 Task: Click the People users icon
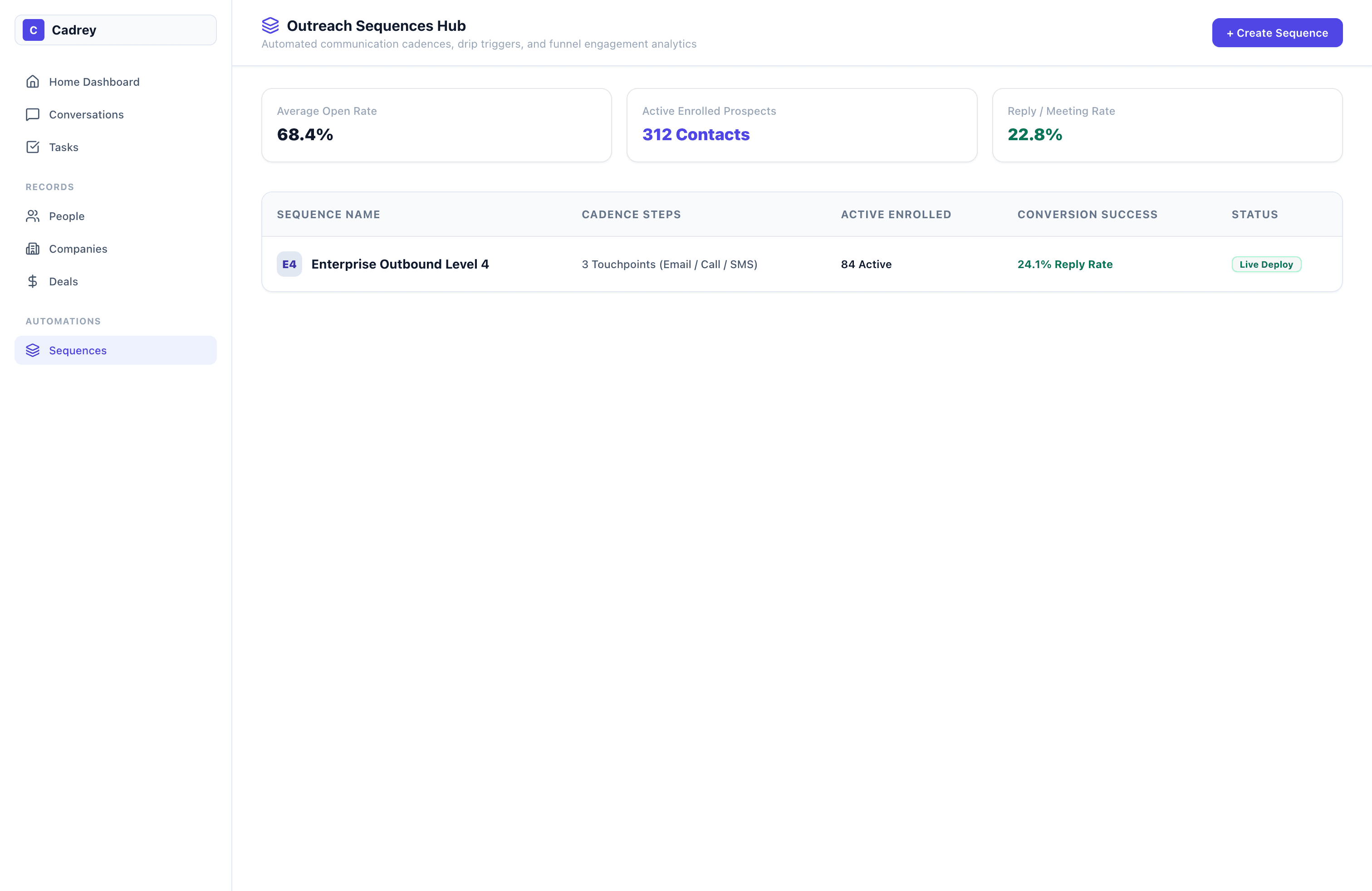[x=33, y=216]
